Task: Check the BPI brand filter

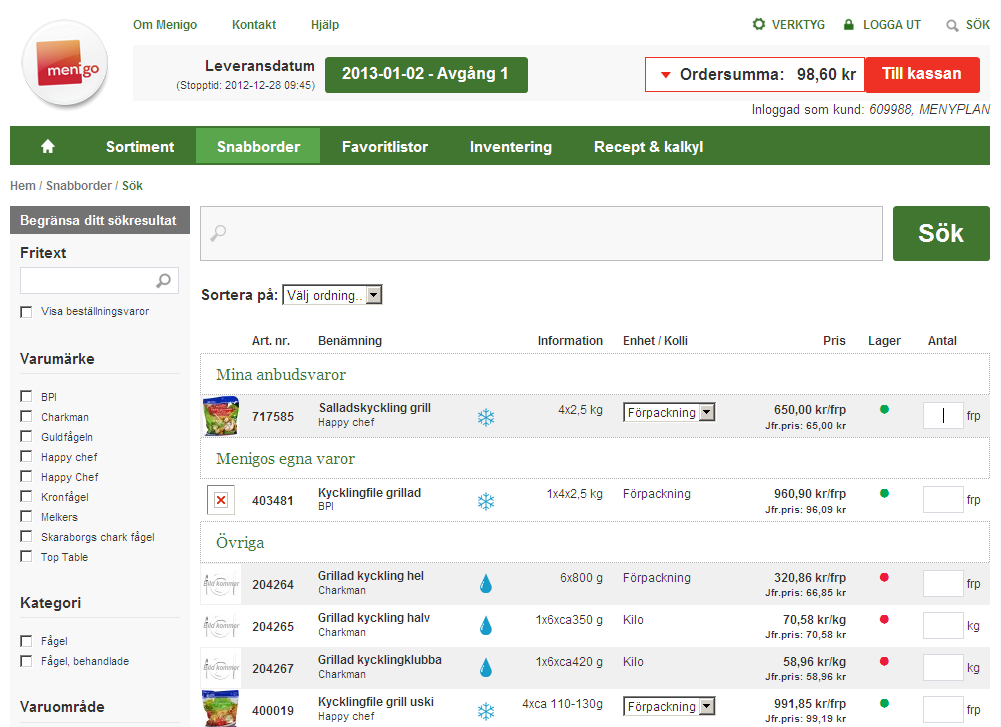Action: (x=26, y=396)
